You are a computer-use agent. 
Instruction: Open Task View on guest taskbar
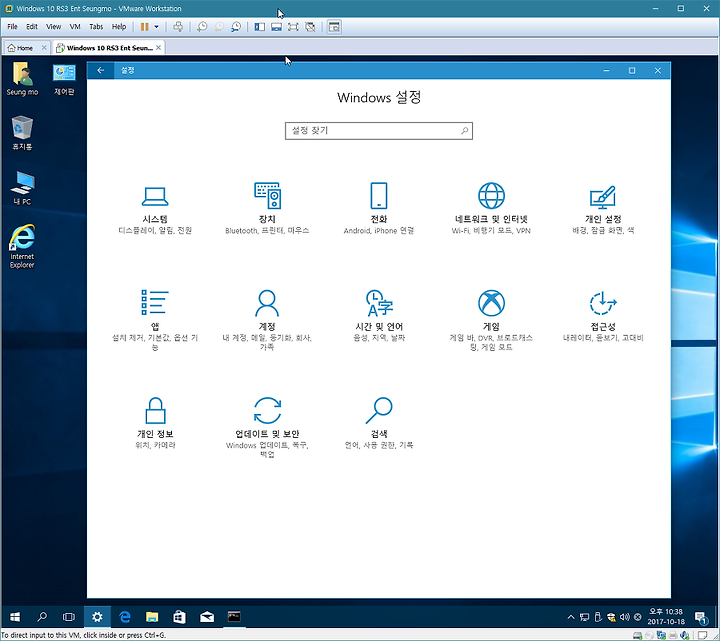(69, 617)
